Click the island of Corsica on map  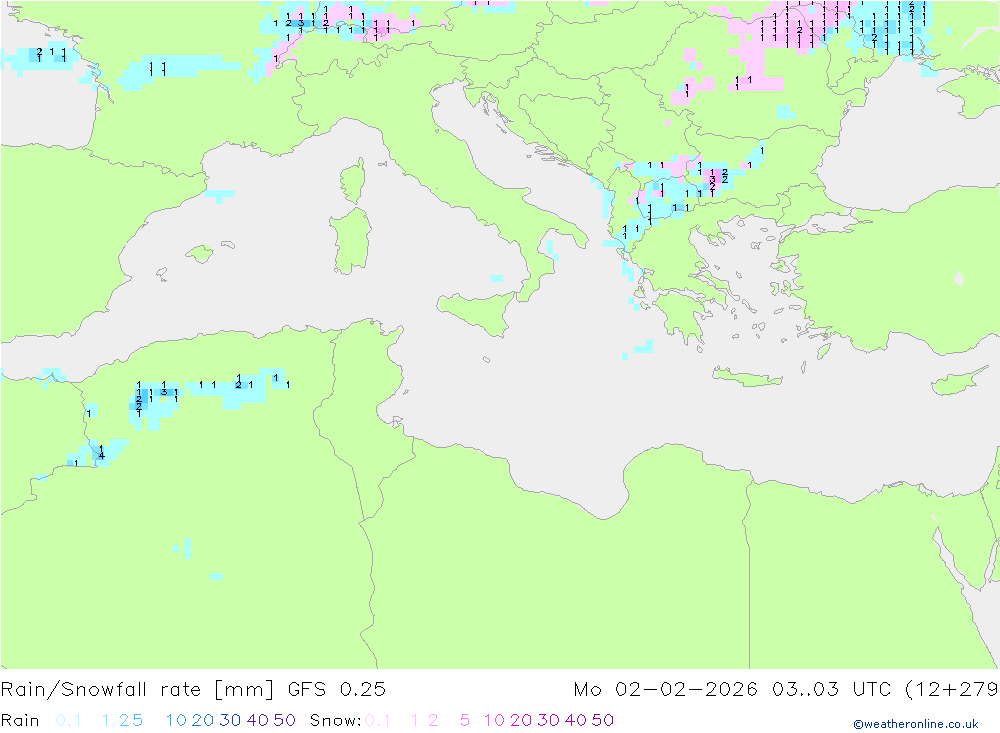353,181
